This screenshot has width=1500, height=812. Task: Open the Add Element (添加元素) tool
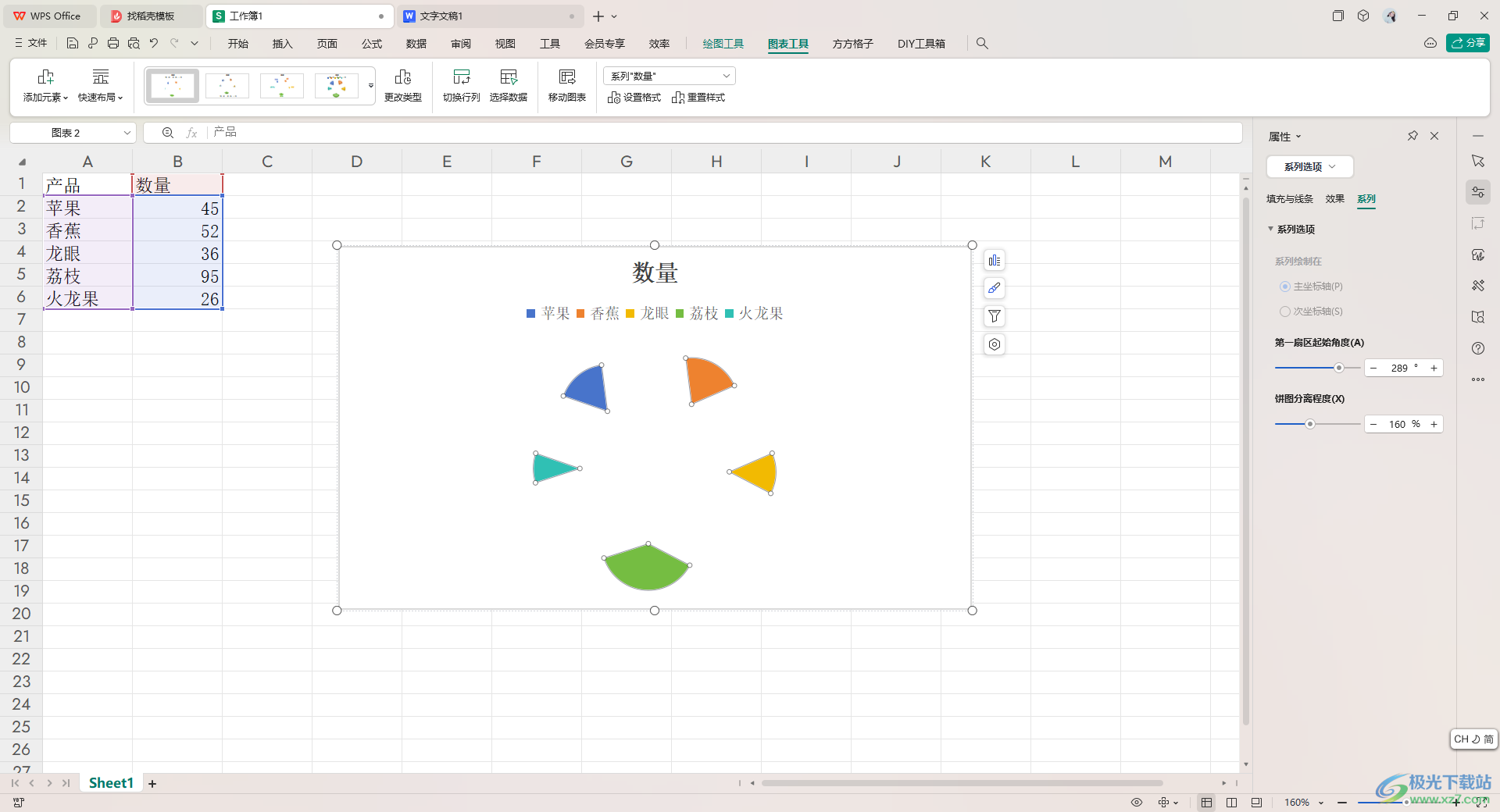45,86
